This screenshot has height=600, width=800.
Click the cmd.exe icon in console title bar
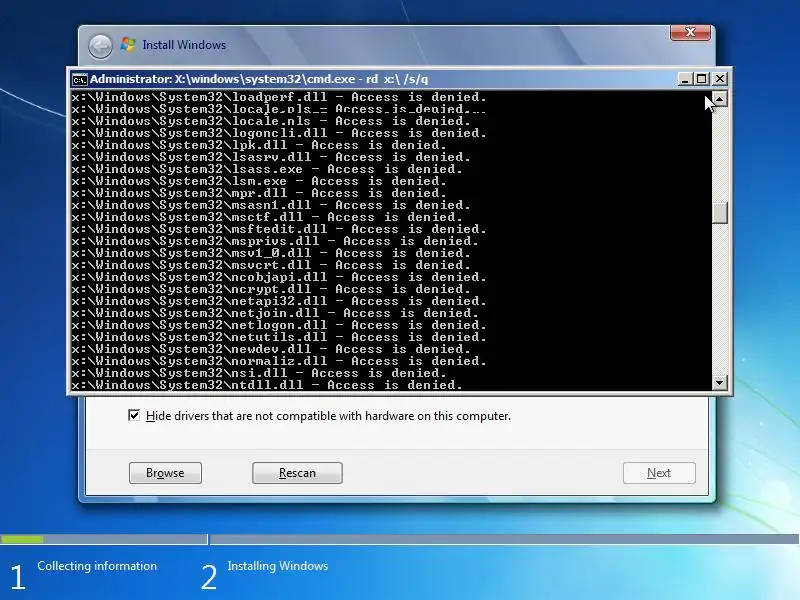tap(79, 80)
